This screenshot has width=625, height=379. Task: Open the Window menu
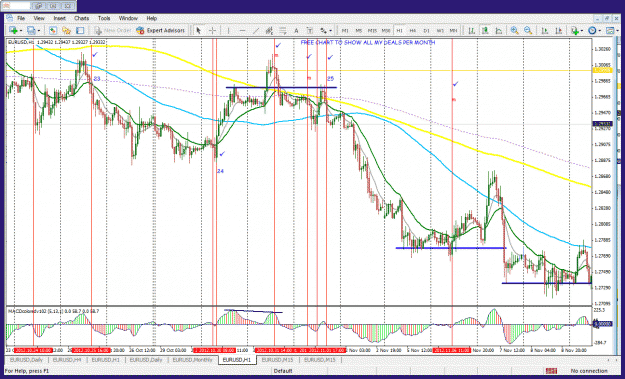click(x=128, y=18)
